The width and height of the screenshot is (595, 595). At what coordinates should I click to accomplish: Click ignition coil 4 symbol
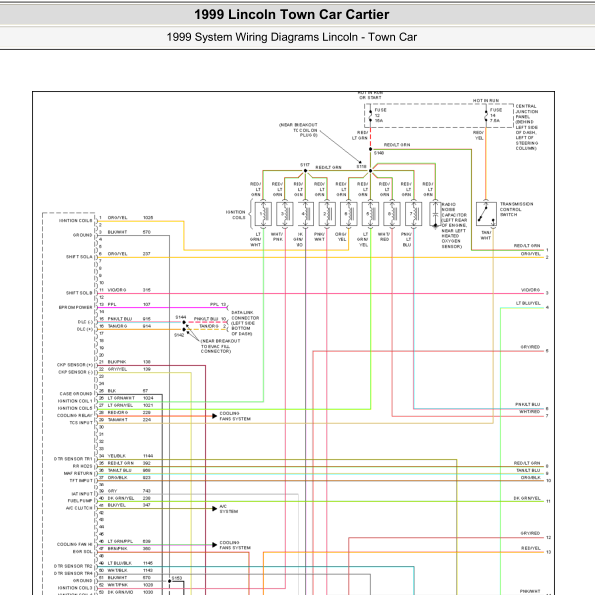pyautogui.click(x=305, y=214)
